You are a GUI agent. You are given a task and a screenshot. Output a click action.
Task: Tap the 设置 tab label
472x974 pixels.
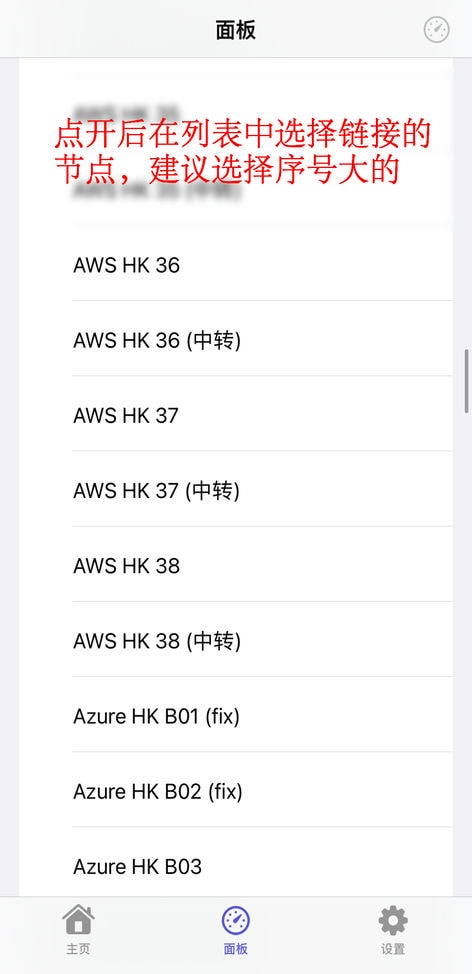(393, 949)
